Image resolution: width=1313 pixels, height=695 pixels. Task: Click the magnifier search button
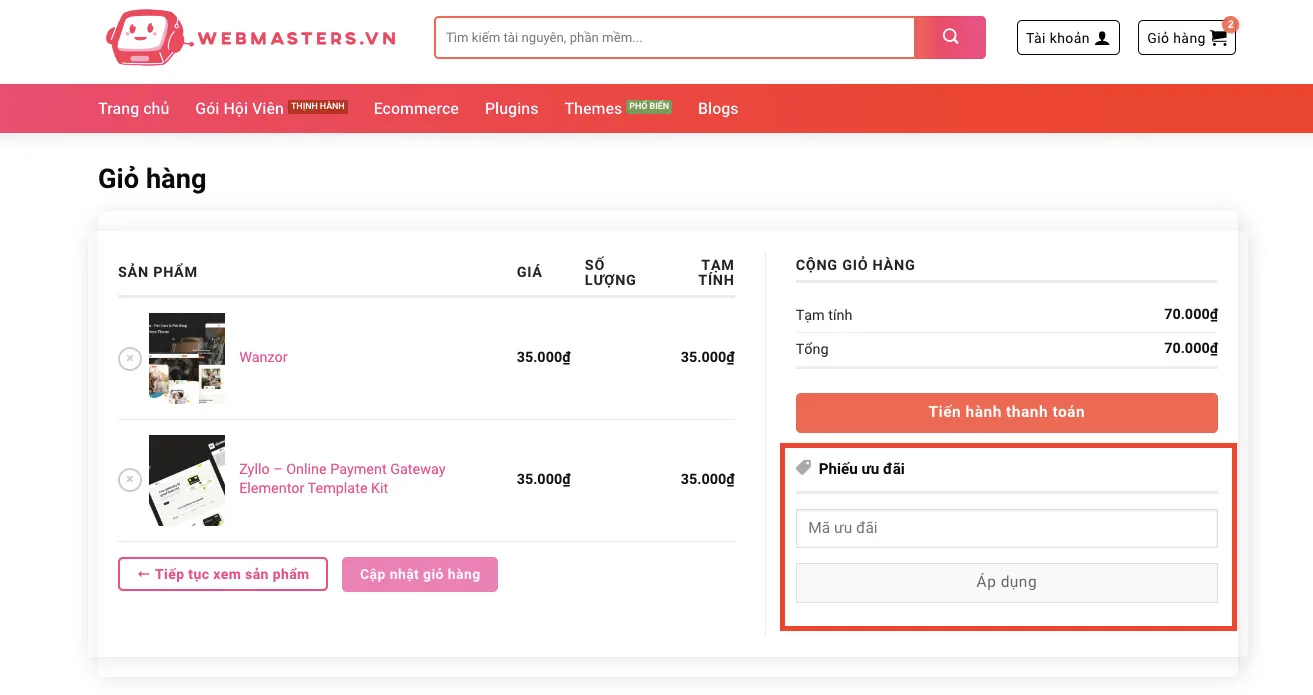950,37
